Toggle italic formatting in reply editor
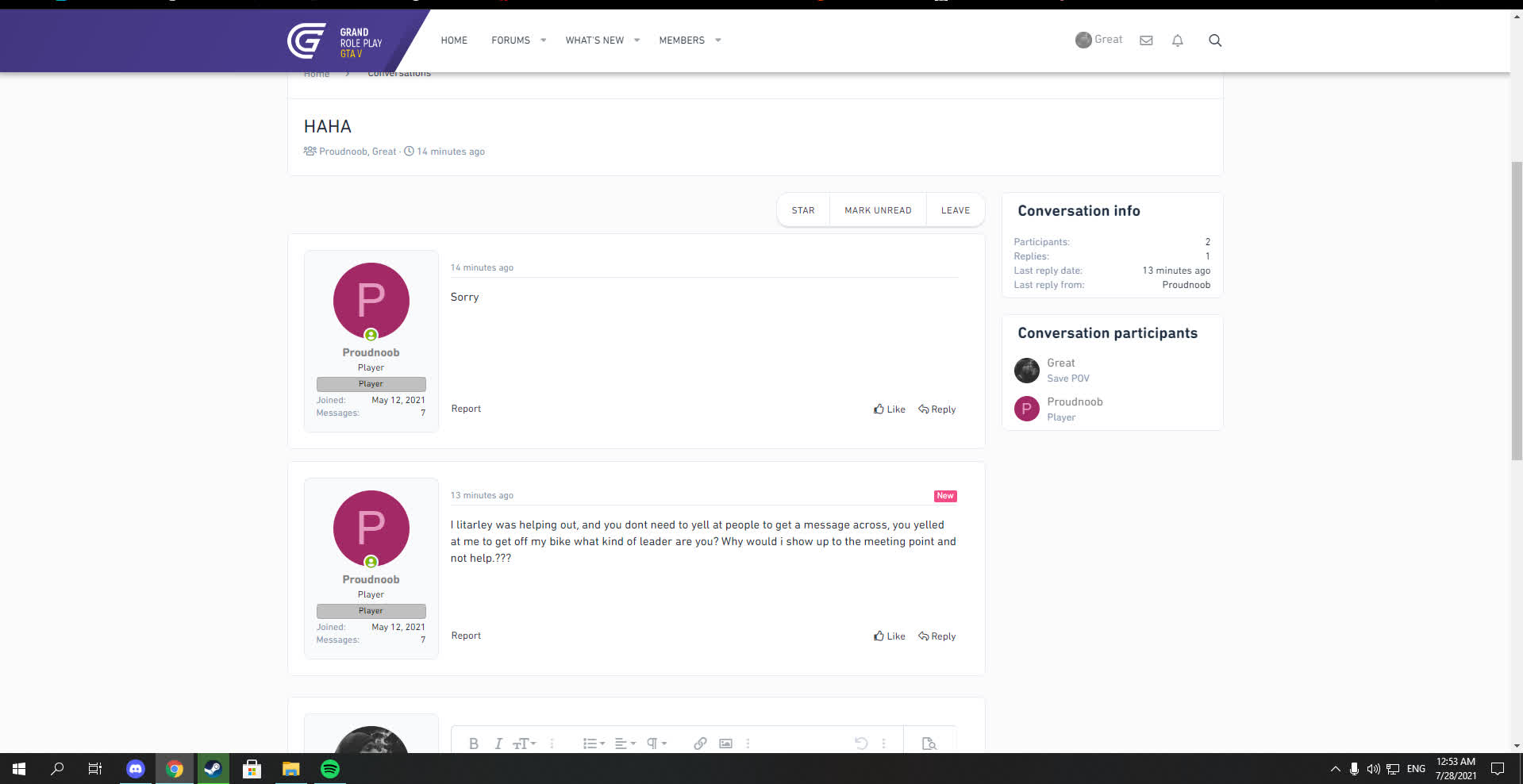 [x=498, y=744]
